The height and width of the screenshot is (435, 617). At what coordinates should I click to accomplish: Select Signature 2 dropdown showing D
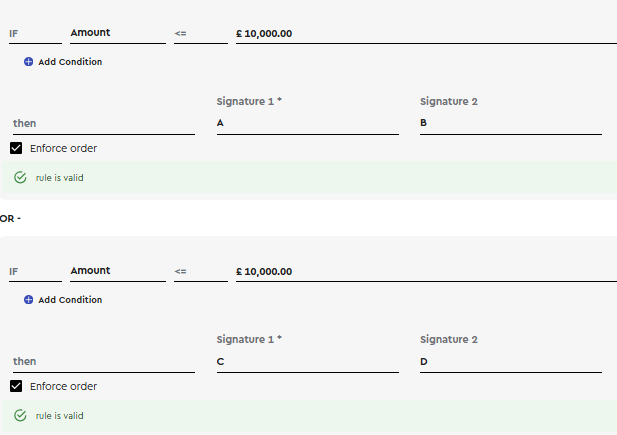coord(511,362)
